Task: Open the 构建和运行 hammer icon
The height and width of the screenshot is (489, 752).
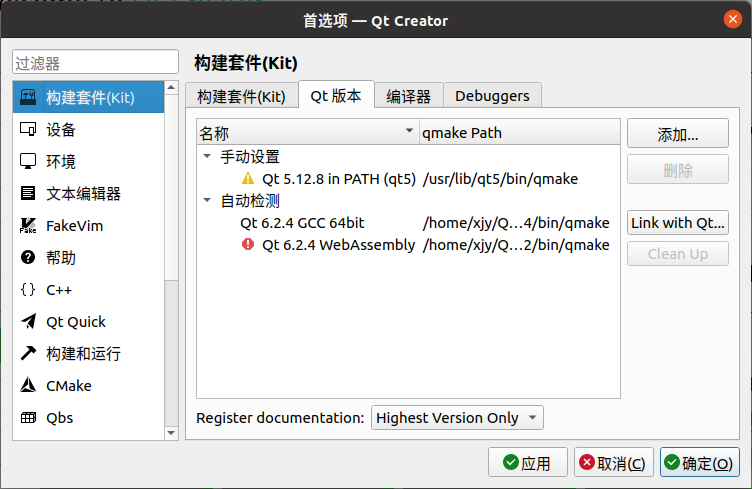Action: (x=28, y=353)
